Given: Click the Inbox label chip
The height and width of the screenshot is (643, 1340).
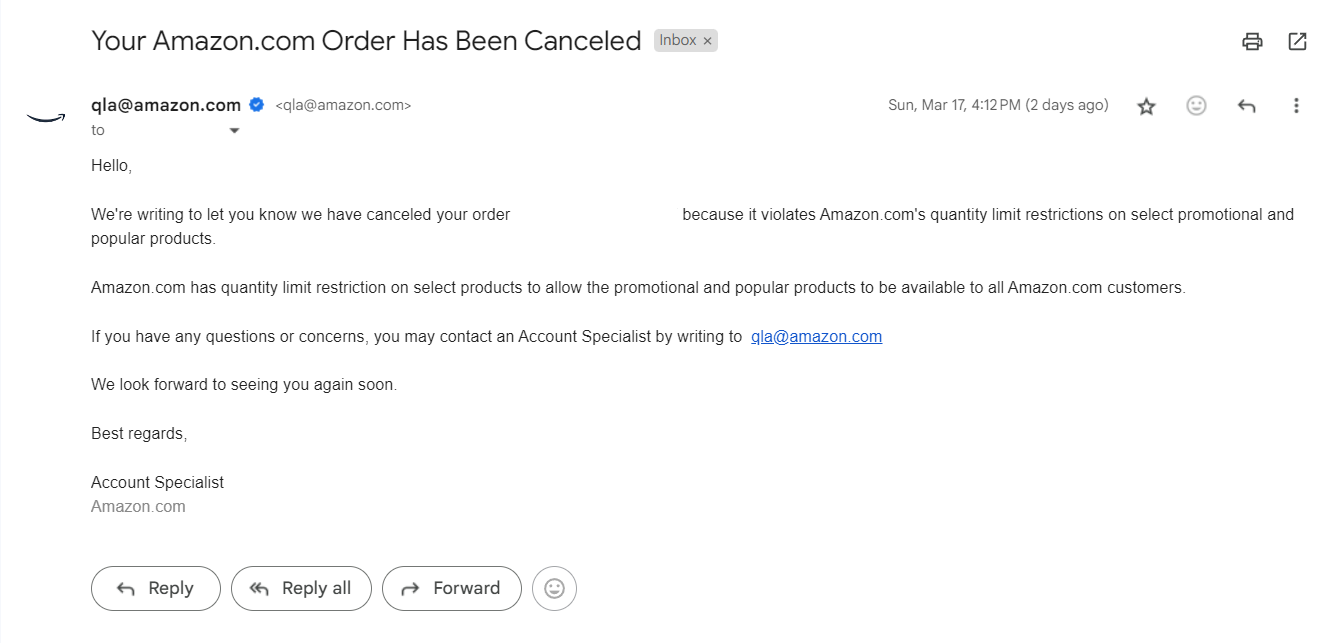Looking at the screenshot, I should click(678, 41).
